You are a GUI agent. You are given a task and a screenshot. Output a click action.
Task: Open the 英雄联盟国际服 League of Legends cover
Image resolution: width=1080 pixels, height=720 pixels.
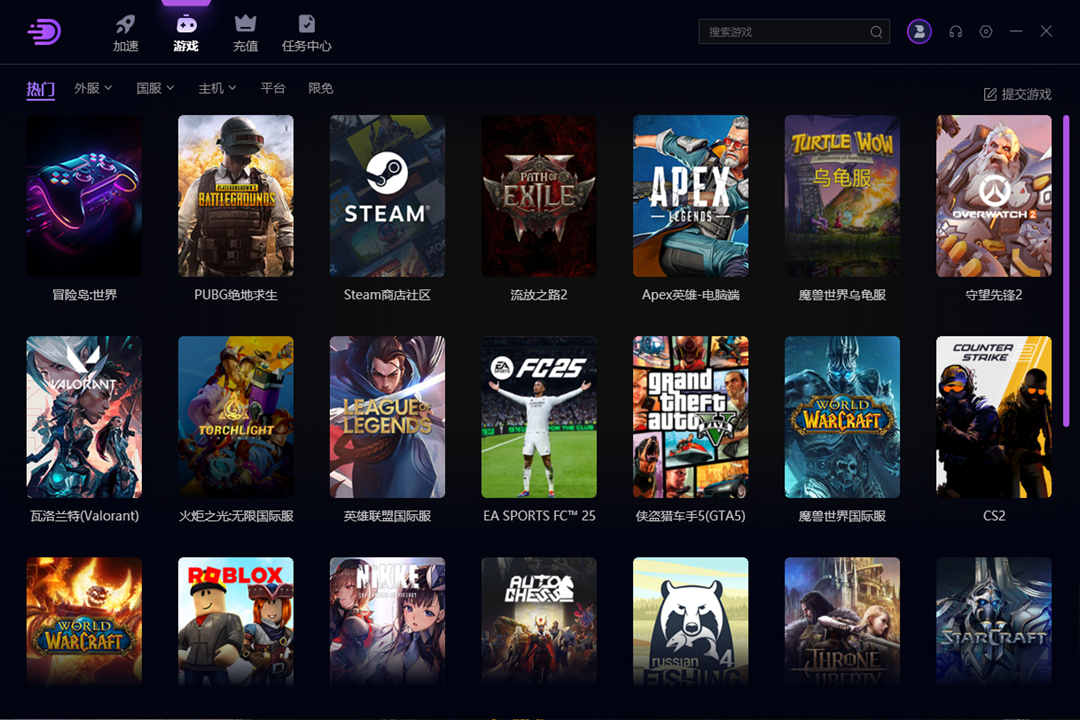387,417
